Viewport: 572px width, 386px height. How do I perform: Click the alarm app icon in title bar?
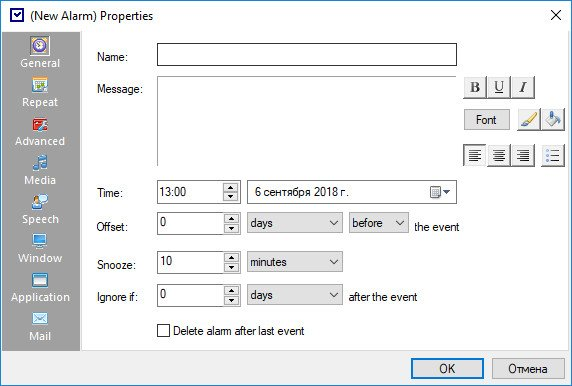[x=17, y=16]
